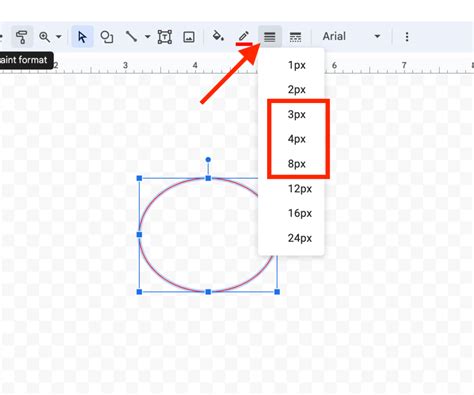Viewport: 474px width, 395px height.
Task: Choose the Select arrow cursor tool
Action: [82, 37]
